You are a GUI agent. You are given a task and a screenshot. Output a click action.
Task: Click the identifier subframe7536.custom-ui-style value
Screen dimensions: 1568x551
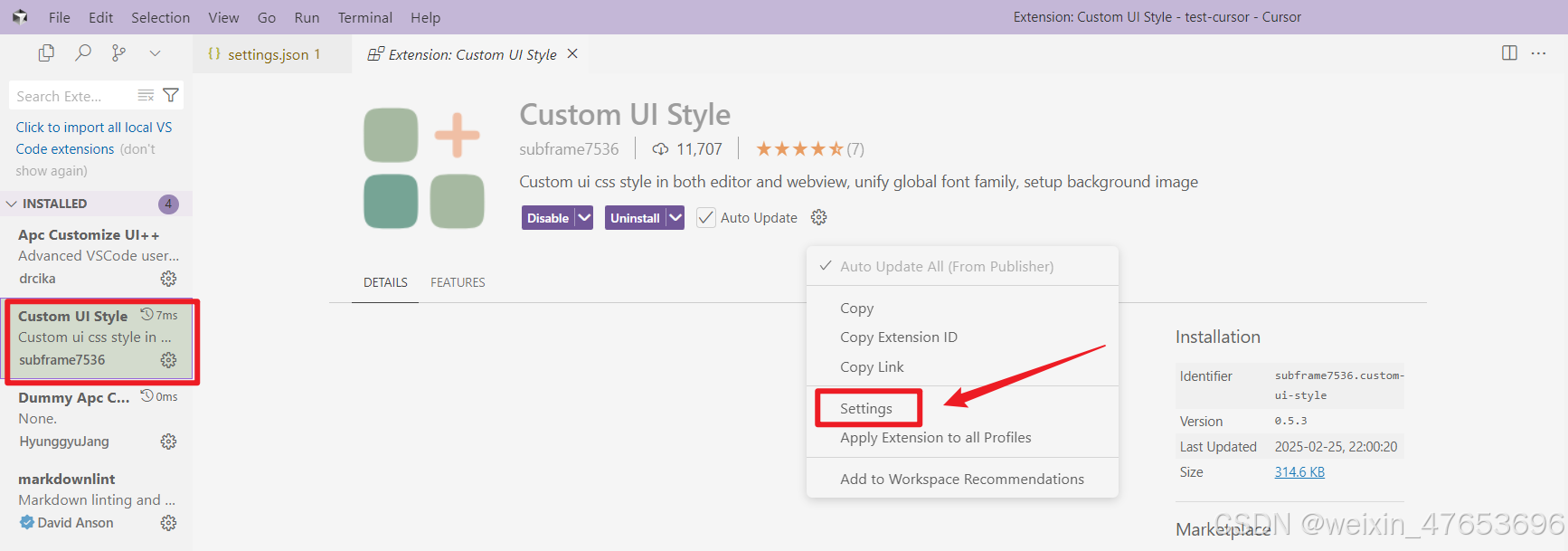point(1339,385)
